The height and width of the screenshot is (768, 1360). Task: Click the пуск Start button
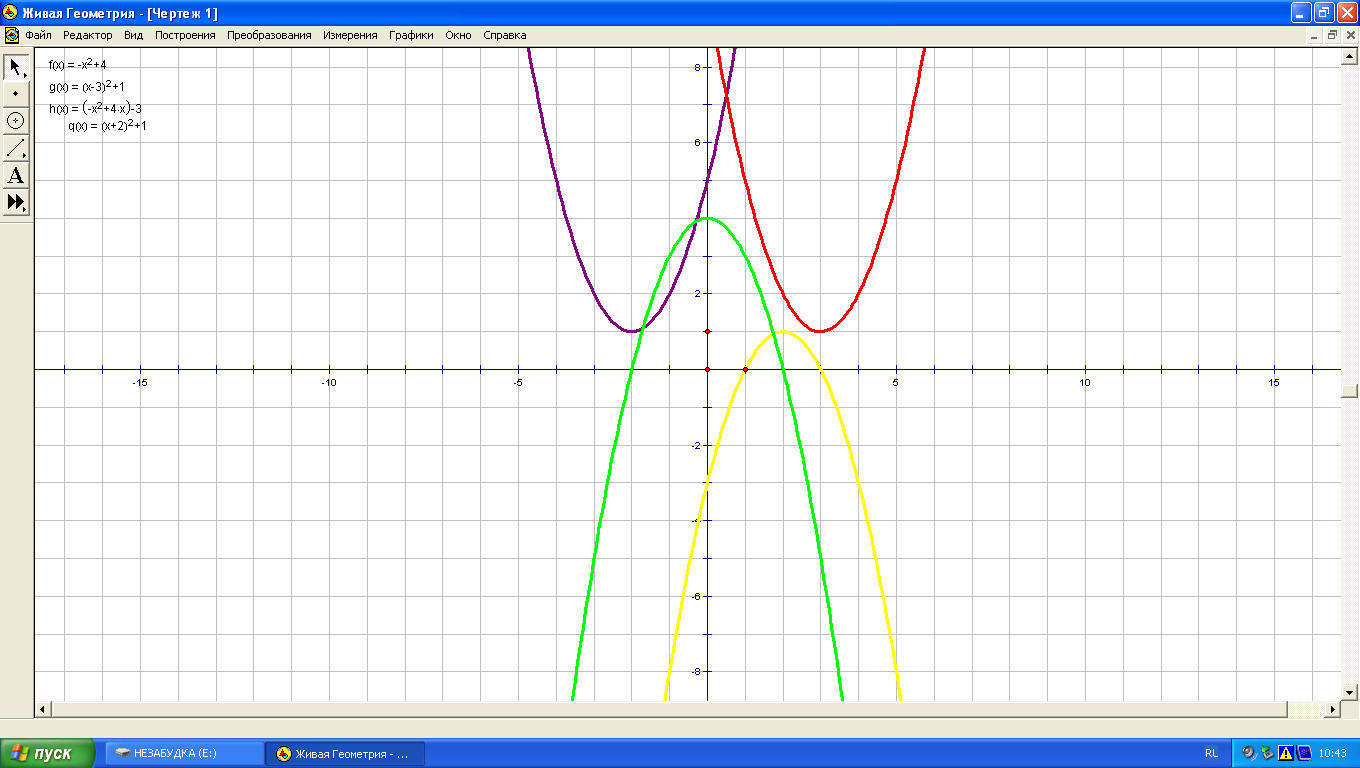coord(48,753)
